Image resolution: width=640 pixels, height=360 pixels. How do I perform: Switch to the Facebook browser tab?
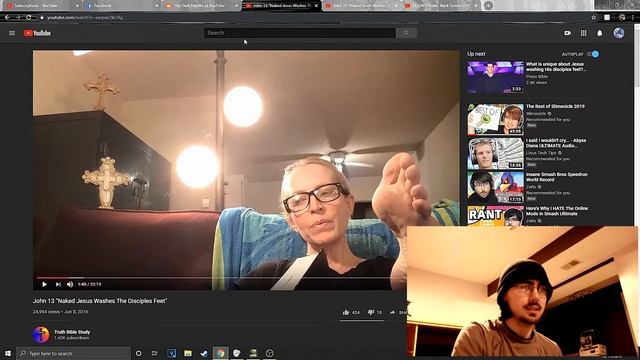(122, 6)
